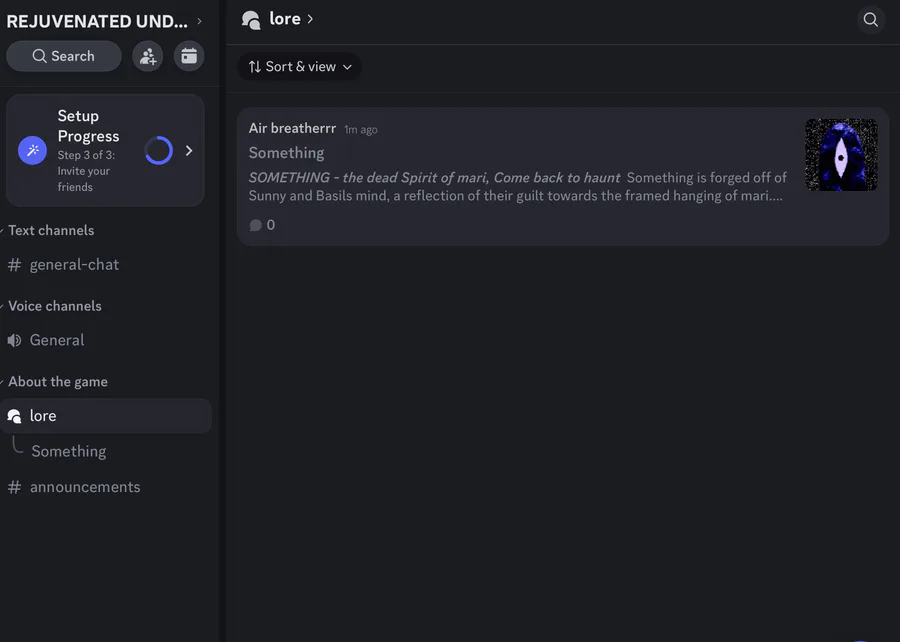Click the General voice speaker icon
900x642 pixels.
pos(14,340)
